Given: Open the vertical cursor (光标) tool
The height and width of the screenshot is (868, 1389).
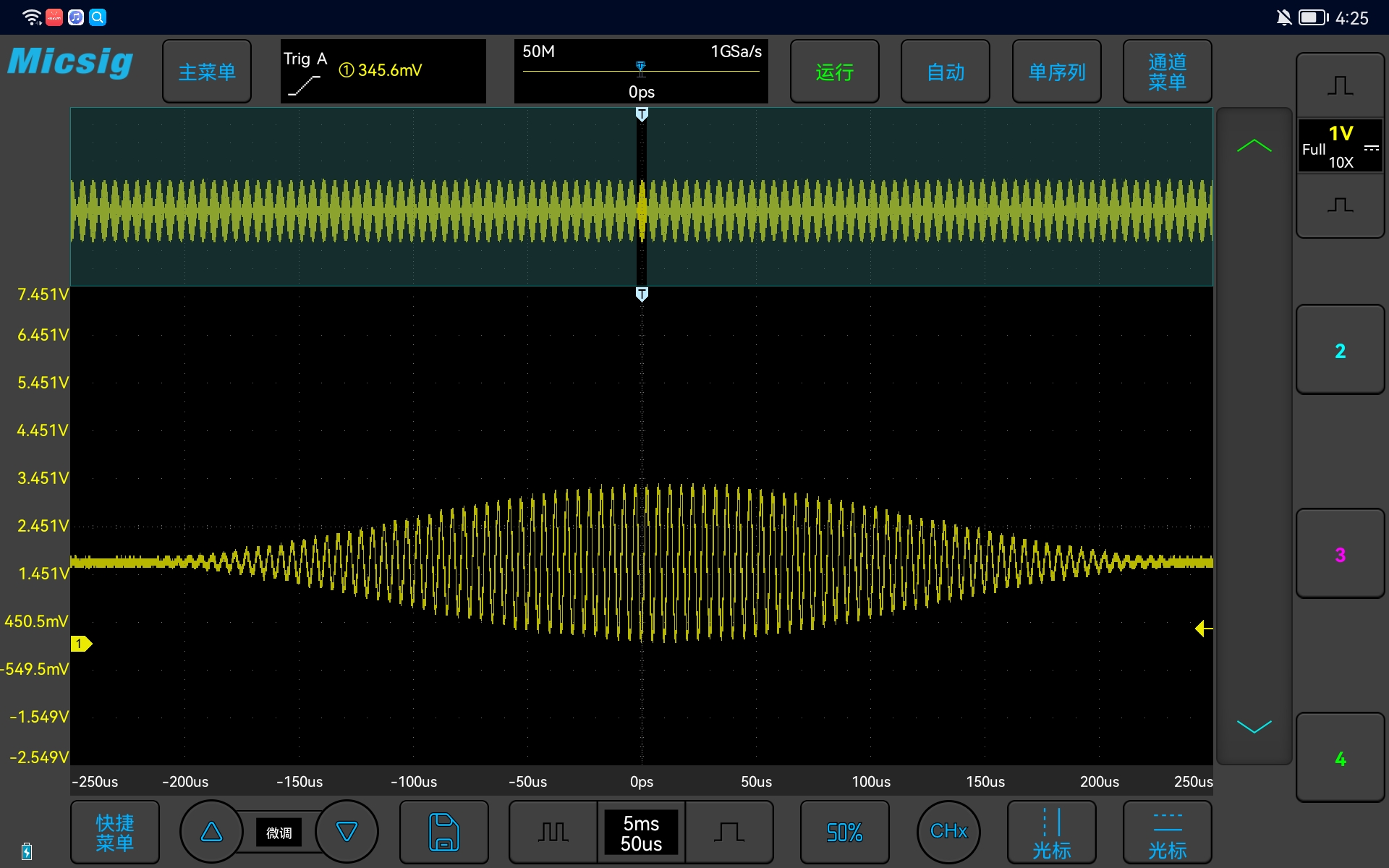Looking at the screenshot, I should pos(1051,833).
